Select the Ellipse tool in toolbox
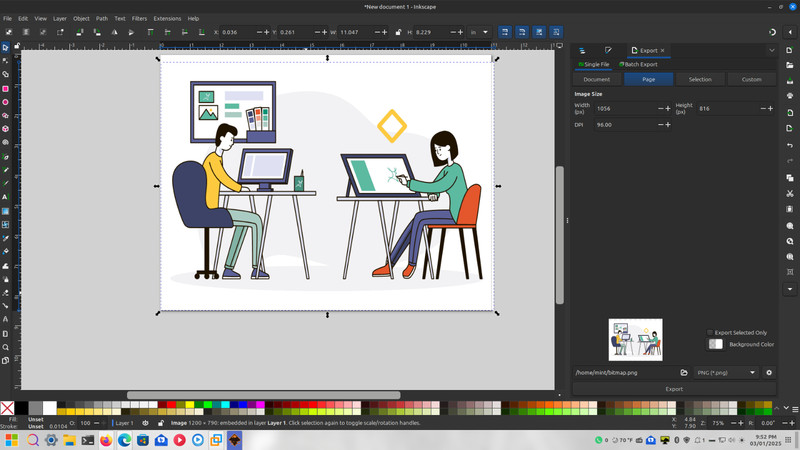800x450 pixels. coord(6,102)
